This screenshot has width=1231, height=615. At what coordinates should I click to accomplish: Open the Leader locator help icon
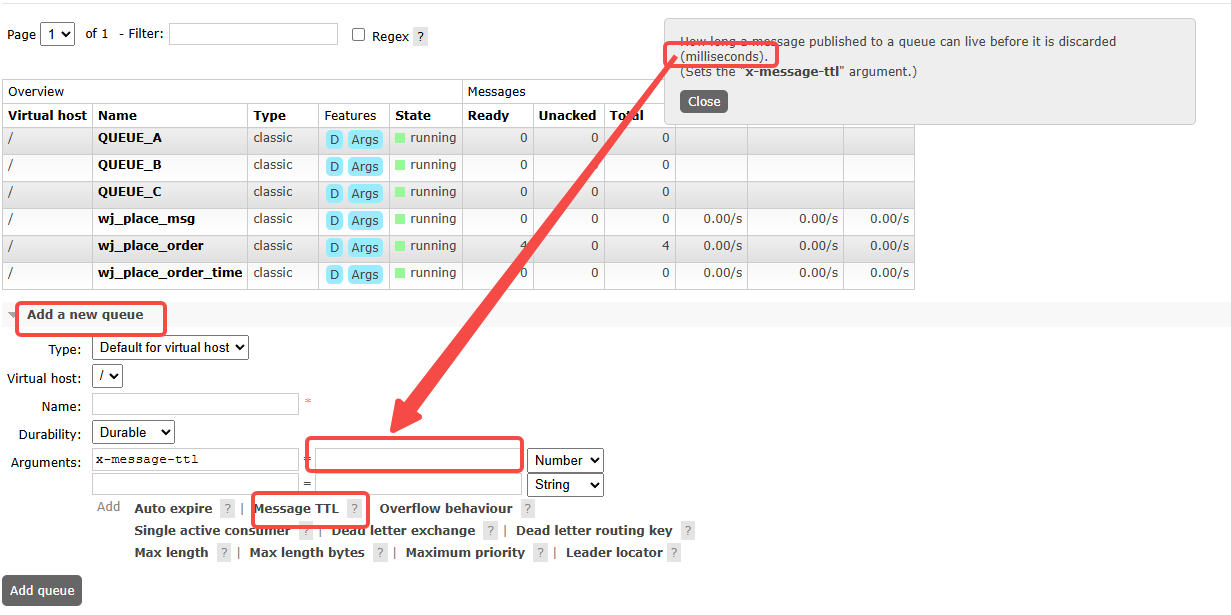pos(674,553)
